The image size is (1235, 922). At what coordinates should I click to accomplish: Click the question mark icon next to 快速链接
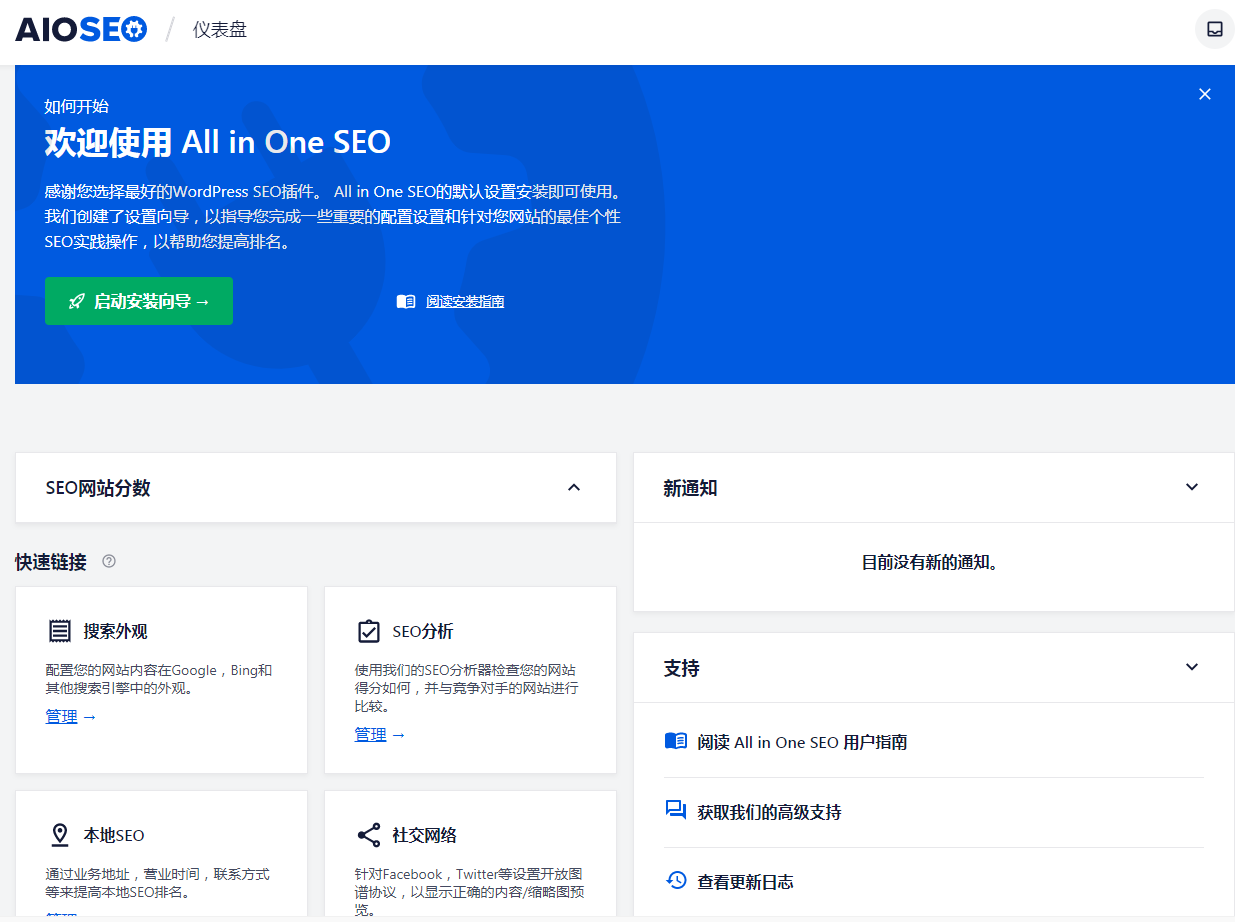point(109,562)
